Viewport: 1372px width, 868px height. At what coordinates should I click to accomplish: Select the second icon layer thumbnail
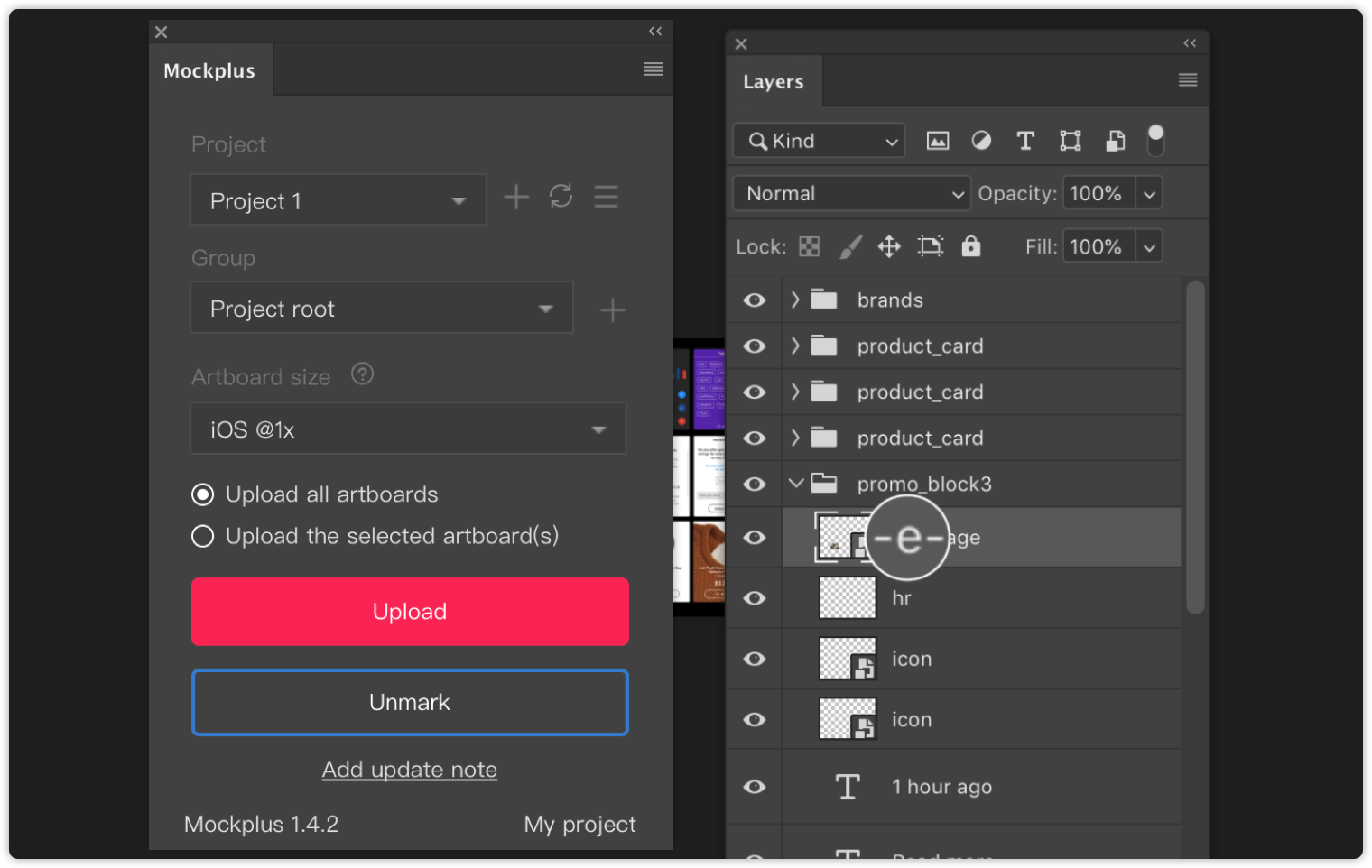click(x=848, y=719)
